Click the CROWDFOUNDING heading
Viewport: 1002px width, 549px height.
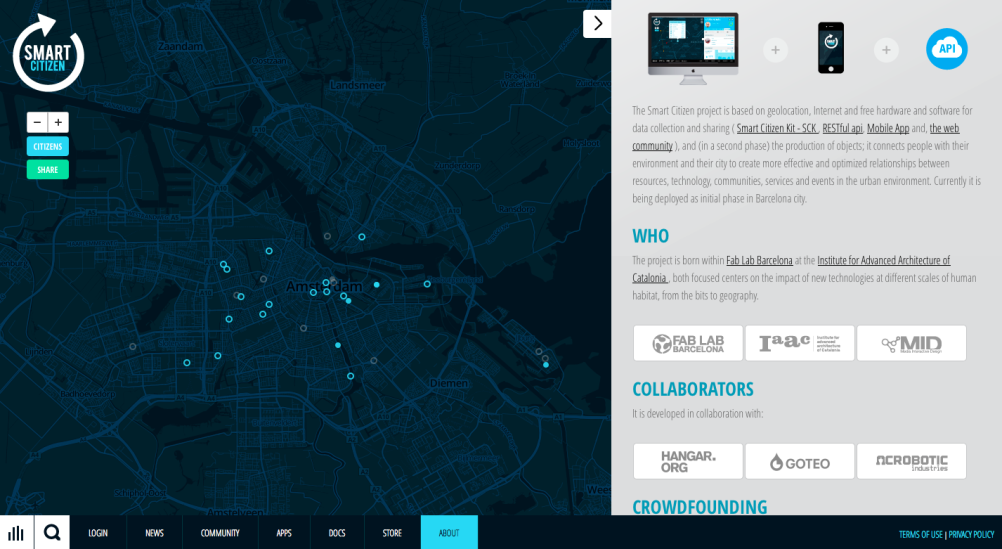(x=700, y=506)
